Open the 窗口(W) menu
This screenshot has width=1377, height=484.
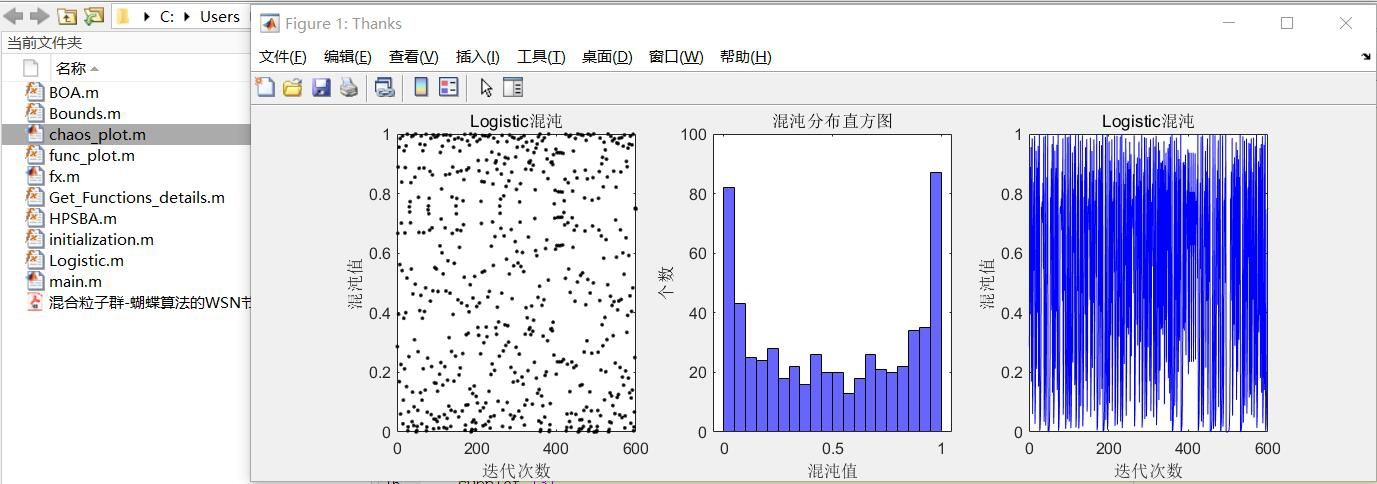pos(676,57)
